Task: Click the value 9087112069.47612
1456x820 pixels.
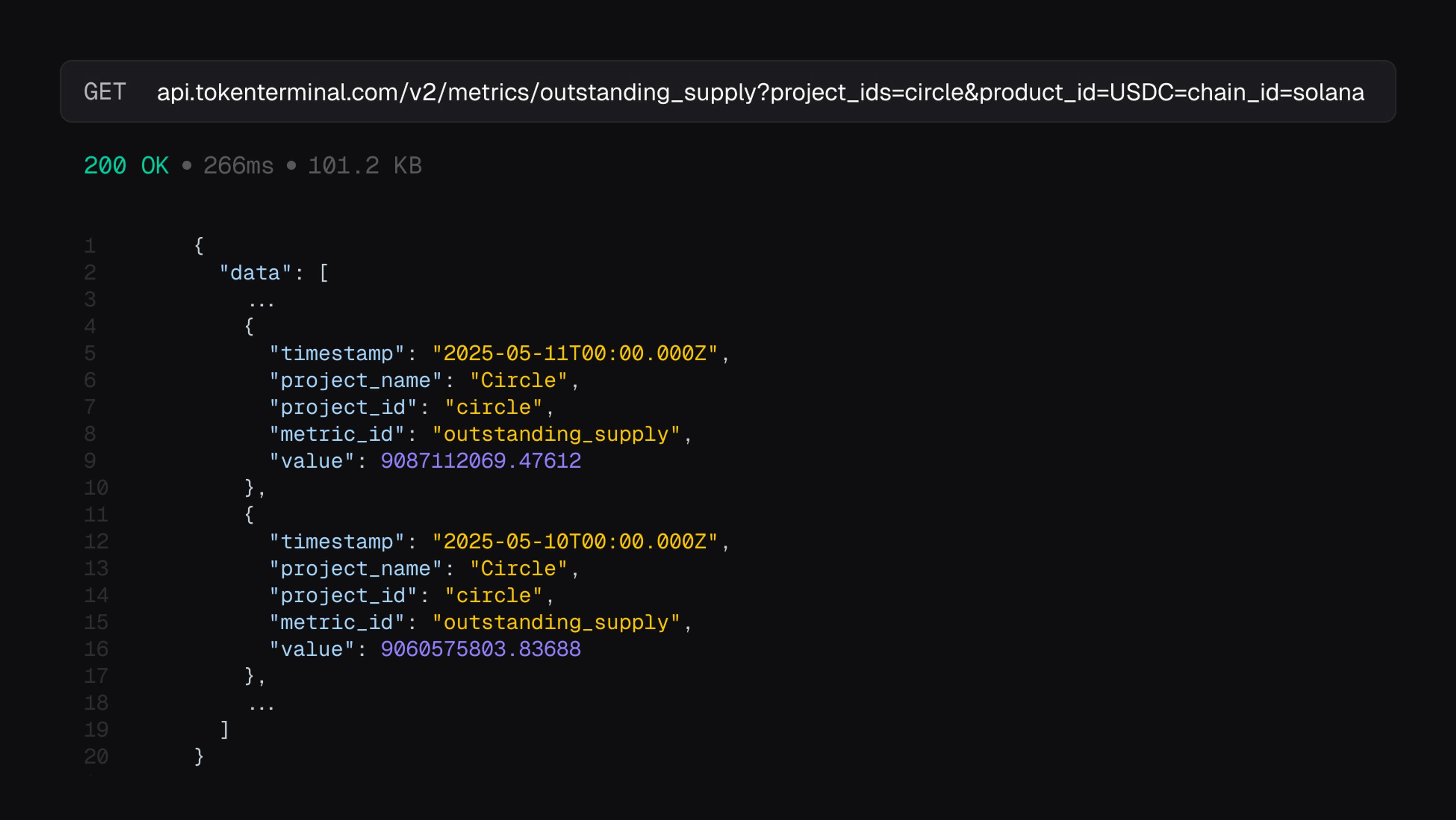Action: 480,461
